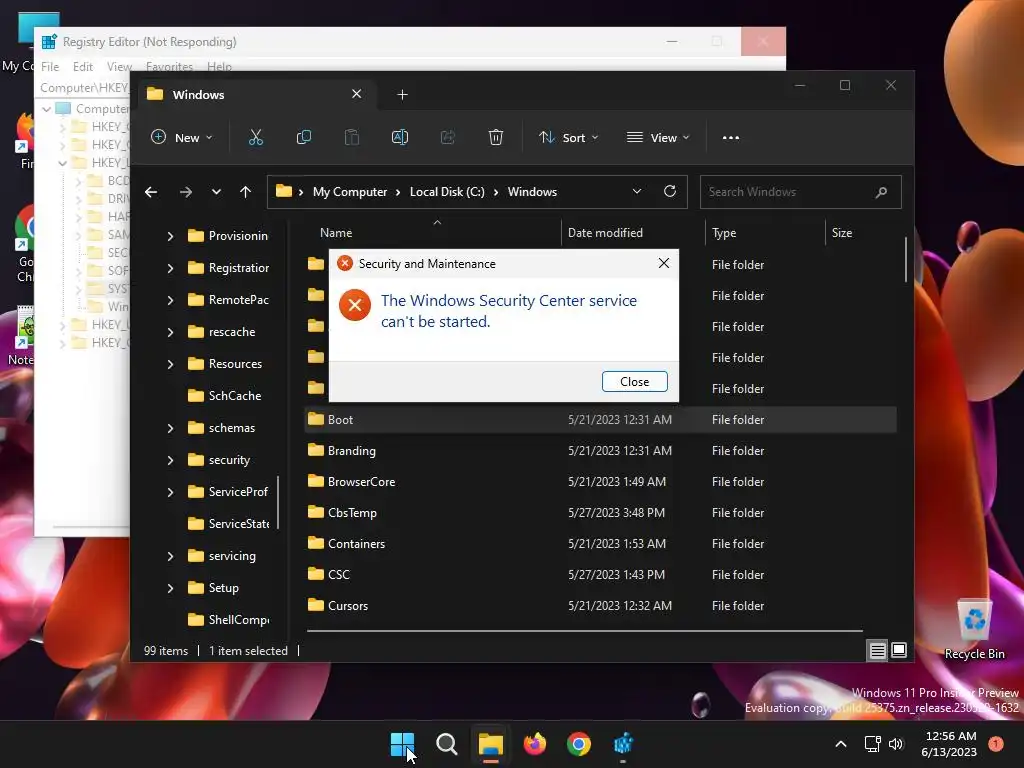1024x768 pixels.
Task: Click the search magnifier icon in Explorer
Action: click(881, 192)
